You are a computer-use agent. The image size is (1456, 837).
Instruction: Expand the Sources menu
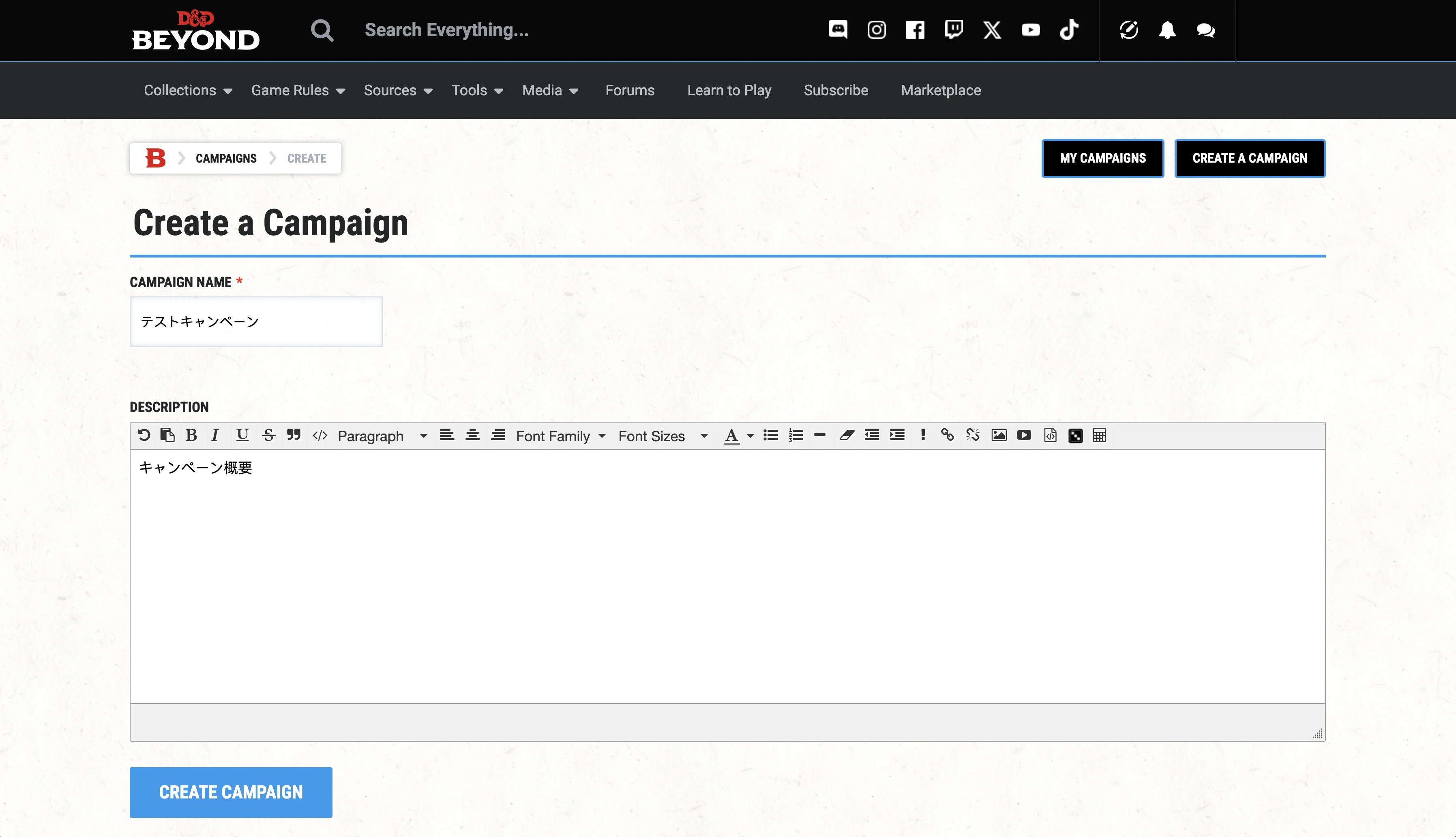tap(398, 90)
